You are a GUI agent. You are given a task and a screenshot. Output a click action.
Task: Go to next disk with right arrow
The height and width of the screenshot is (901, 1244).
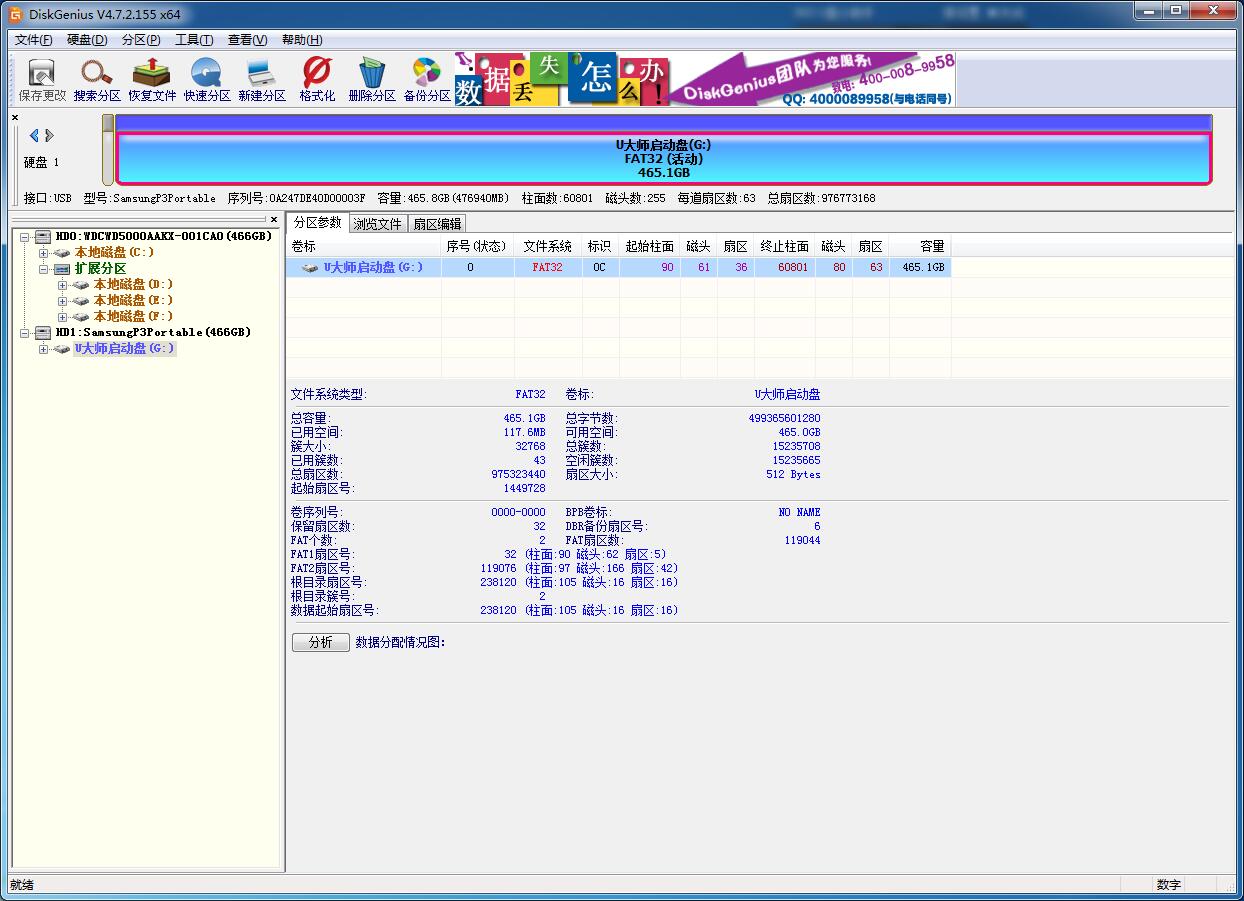pos(49,135)
